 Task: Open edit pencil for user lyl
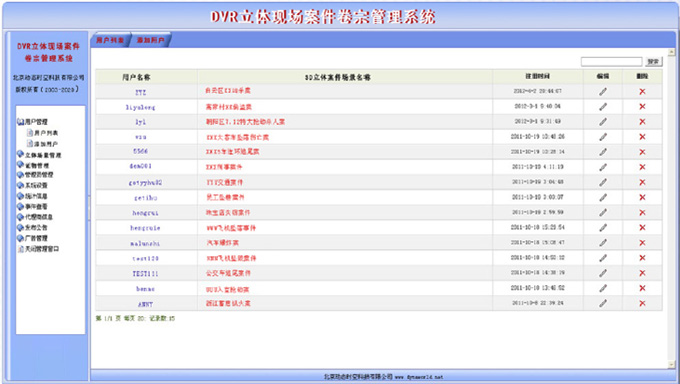coord(603,122)
